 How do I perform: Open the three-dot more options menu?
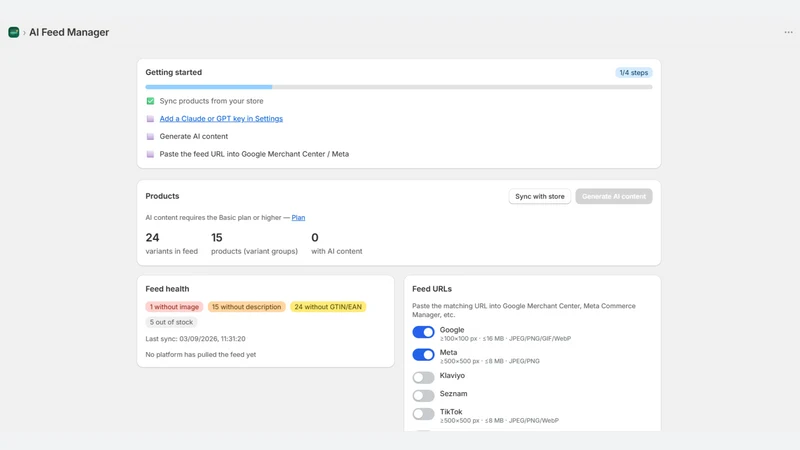(x=788, y=32)
